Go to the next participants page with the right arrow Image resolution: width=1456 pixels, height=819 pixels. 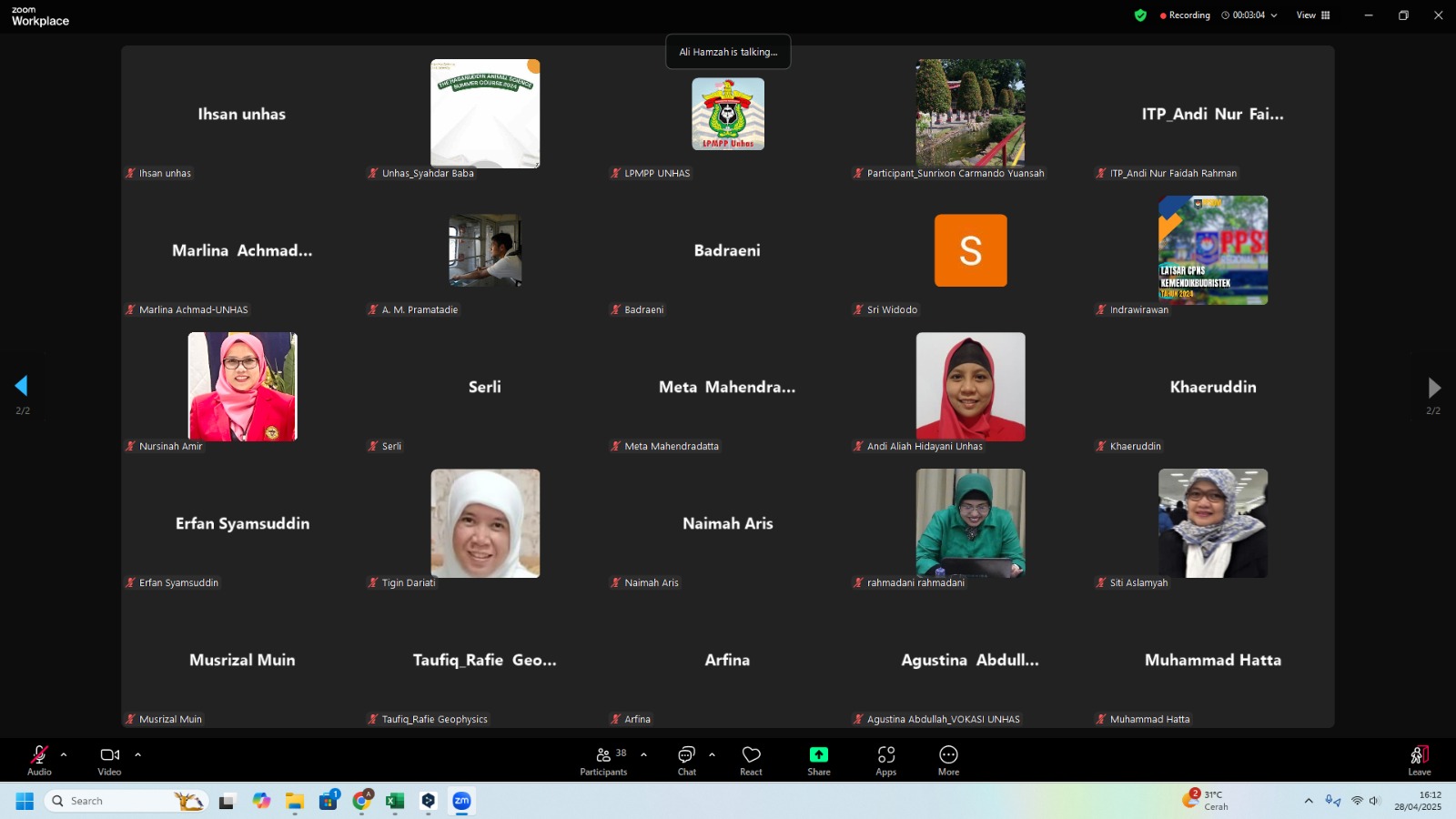tap(1433, 387)
